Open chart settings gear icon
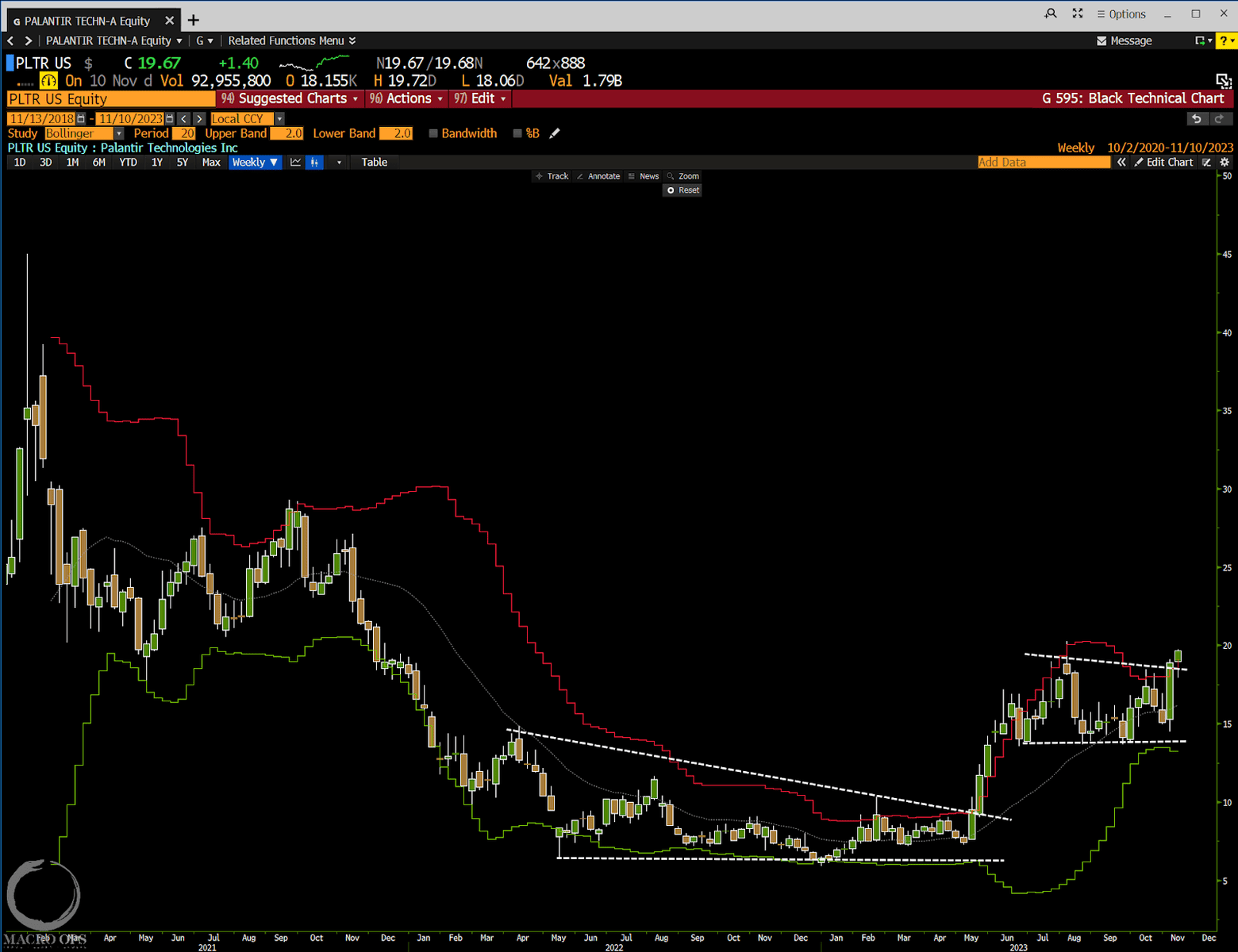Viewport: 1238px width, 952px height. (x=1225, y=162)
